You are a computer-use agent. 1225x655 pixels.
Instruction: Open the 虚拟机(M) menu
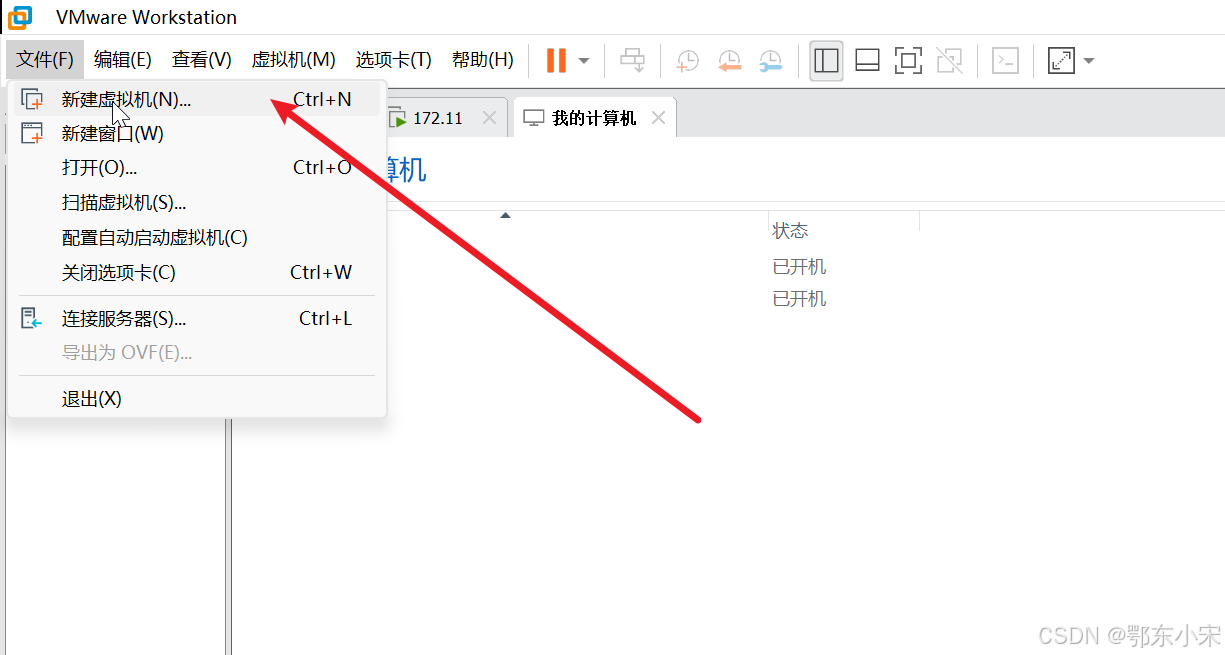click(293, 60)
